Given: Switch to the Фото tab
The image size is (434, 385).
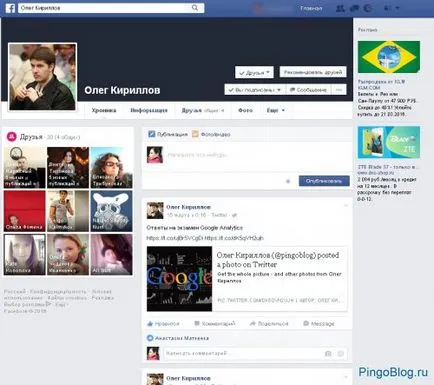Looking at the screenshot, I should point(245,110).
